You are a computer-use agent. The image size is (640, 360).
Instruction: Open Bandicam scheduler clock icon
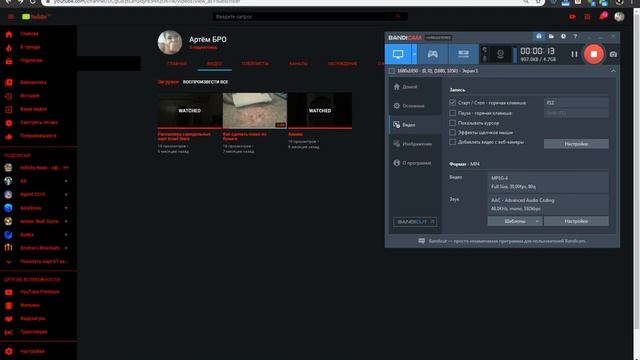pyautogui.click(x=563, y=36)
